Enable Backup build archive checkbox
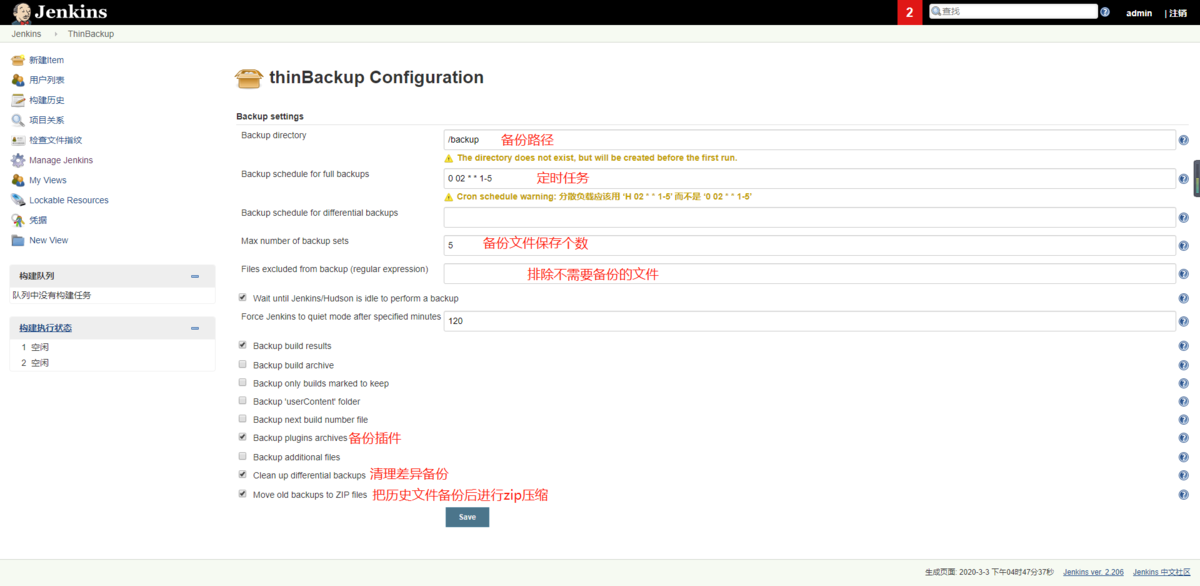Image resolution: width=1200 pixels, height=586 pixels. tap(243, 365)
